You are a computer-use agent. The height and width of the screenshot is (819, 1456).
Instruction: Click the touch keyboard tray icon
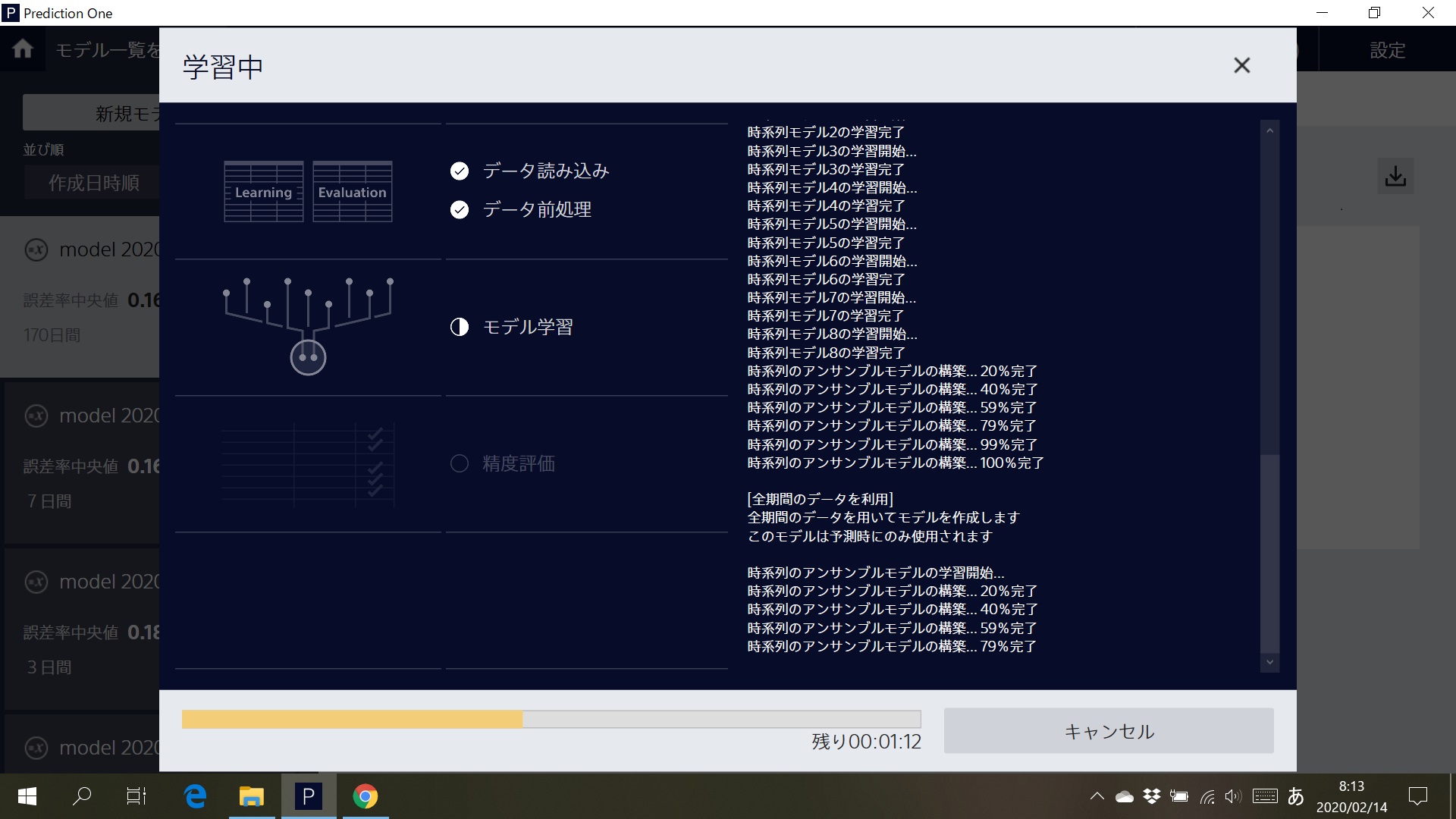pos(1265,796)
